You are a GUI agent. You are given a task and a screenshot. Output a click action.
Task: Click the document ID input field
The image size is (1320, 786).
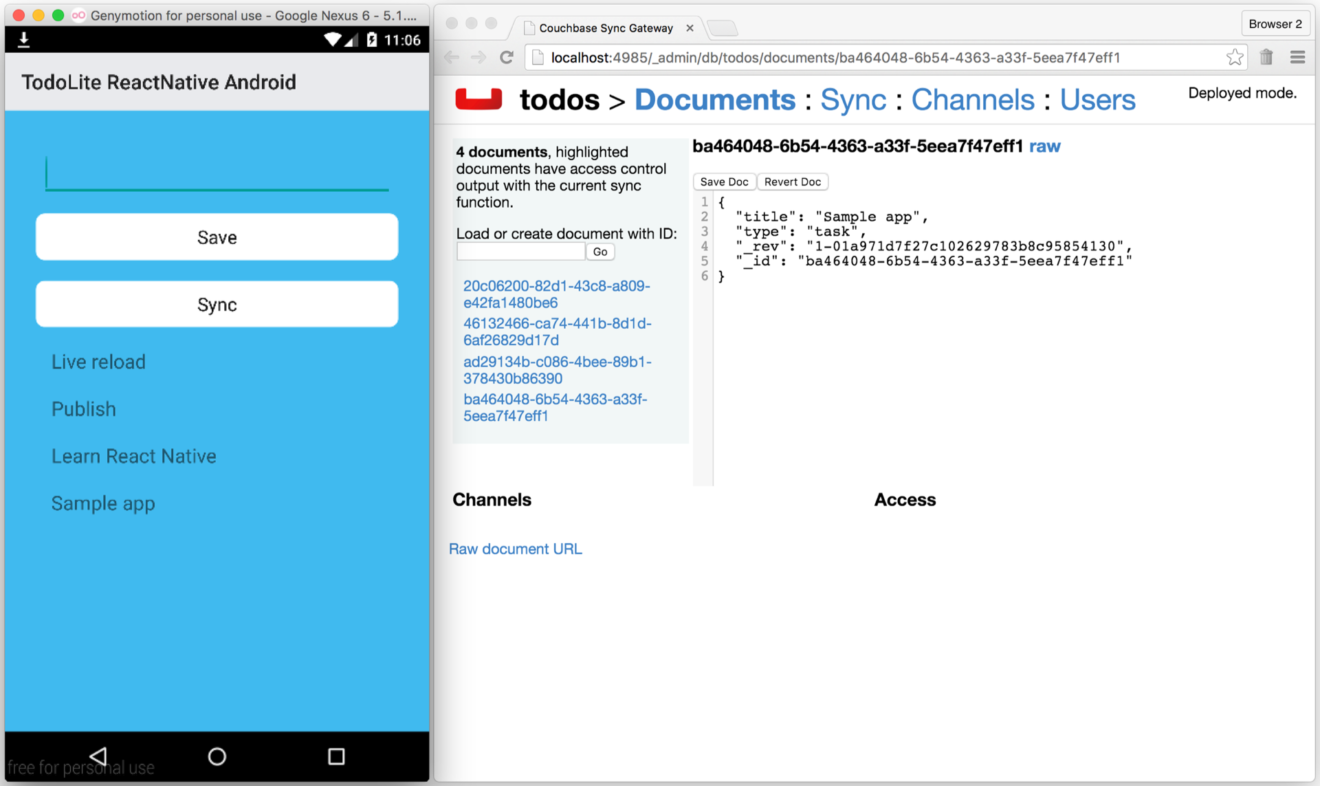click(x=520, y=252)
